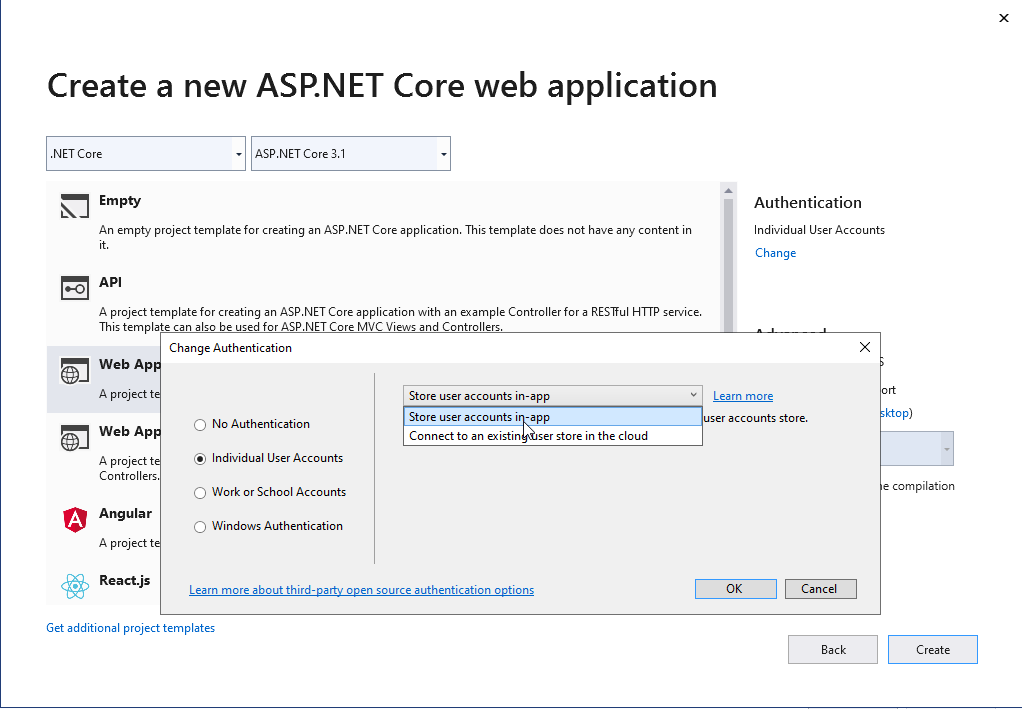The image size is (1022, 709).
Task: Open the .NET Core framework dropdown
Action: tap(146, 154)
